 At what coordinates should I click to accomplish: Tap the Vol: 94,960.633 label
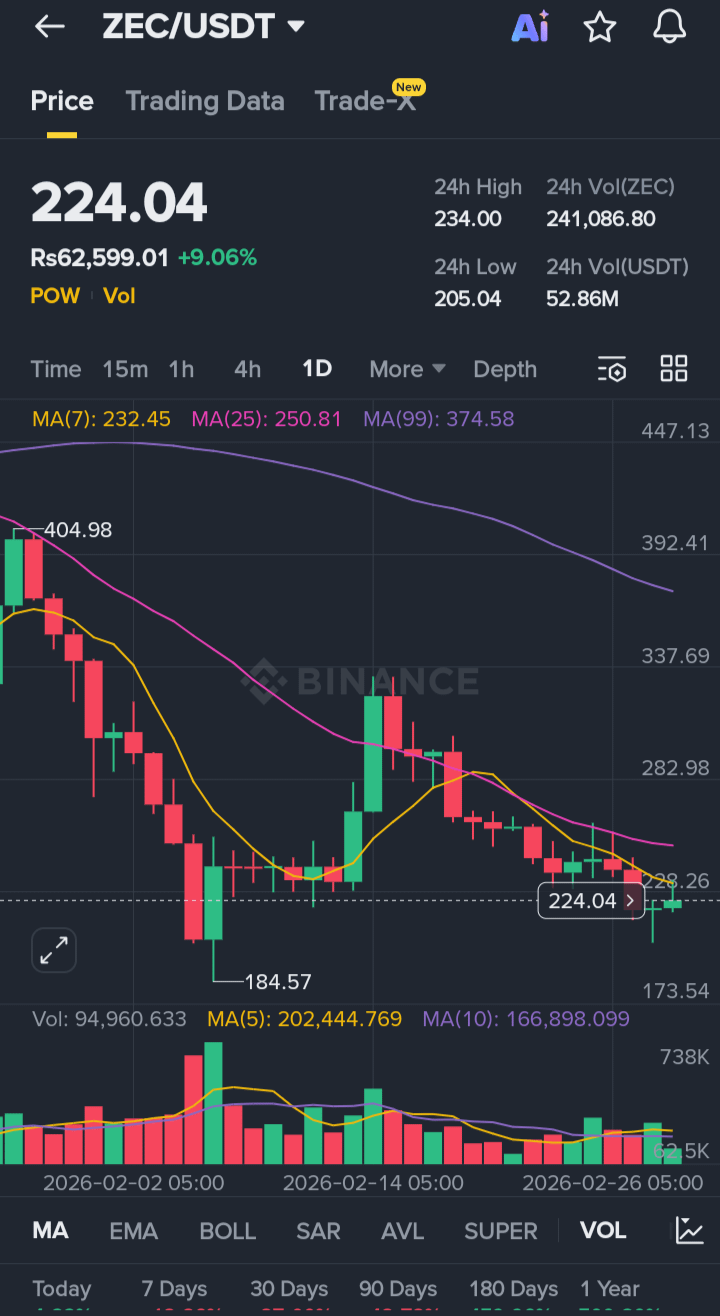coord(109,1019)
